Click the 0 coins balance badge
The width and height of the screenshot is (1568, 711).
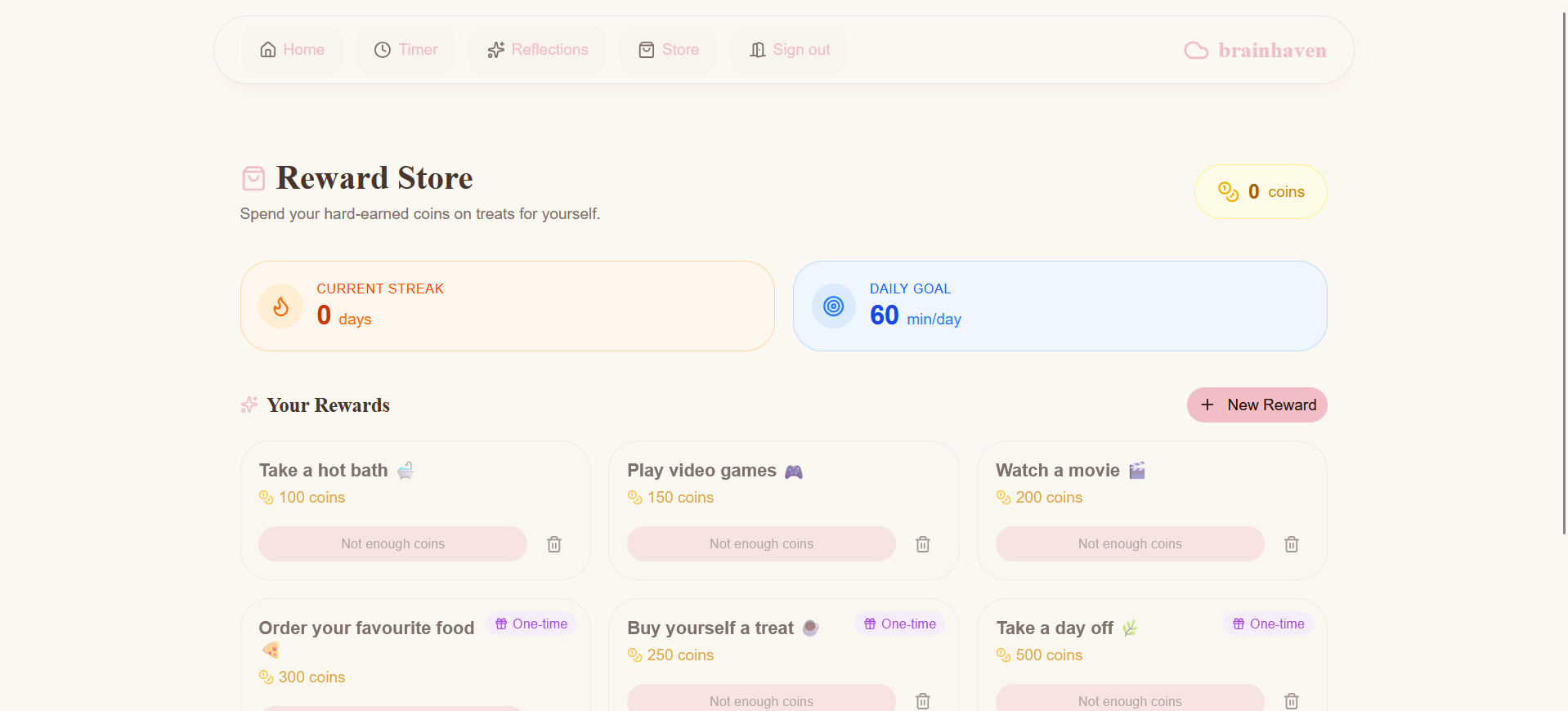point(1261,192)
